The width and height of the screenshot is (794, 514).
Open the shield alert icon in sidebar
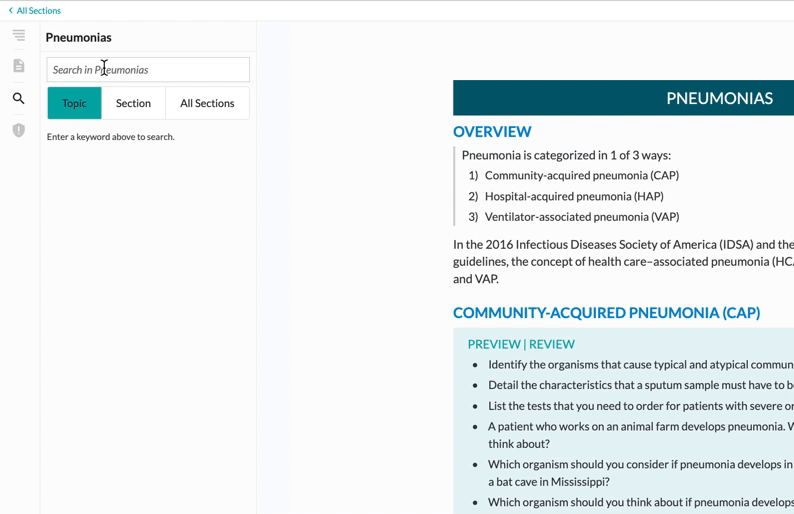(19, 130)
